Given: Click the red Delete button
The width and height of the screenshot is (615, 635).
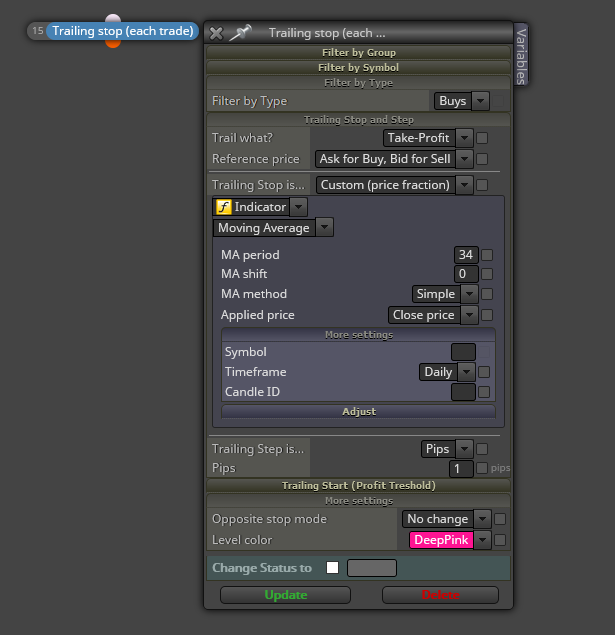Looking at the screenshot, I should click(x=441, y=595).
